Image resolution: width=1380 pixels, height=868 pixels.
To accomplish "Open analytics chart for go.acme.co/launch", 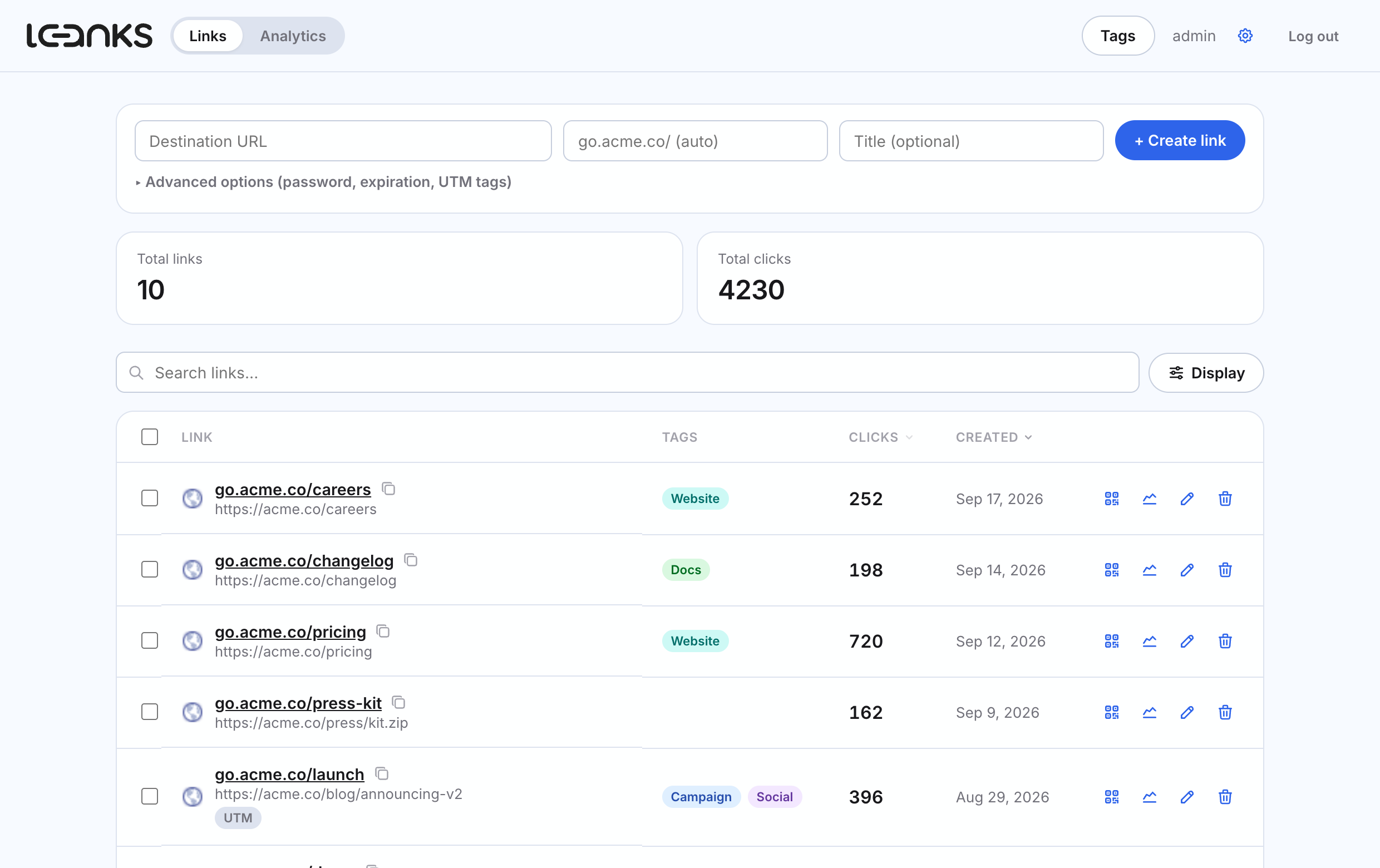I will [x=1150, y=797].
